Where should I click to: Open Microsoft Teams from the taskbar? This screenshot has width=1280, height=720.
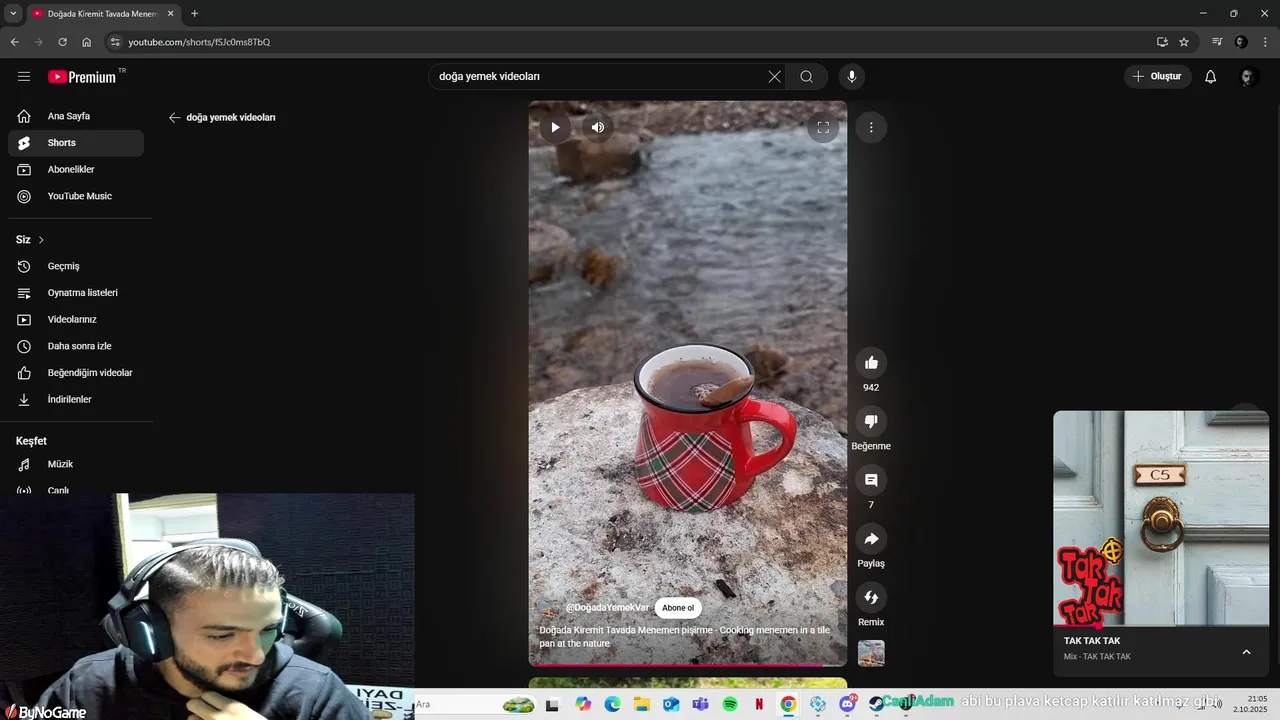pyautogui.click(x=700, y=704)
